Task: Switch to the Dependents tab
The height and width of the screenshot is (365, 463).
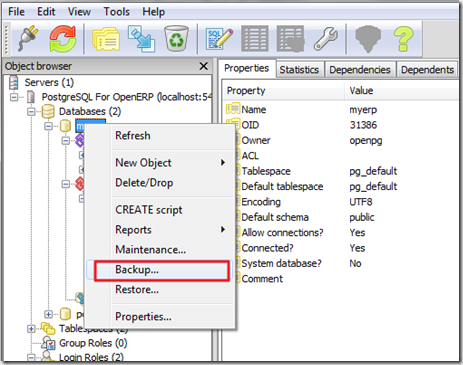Action: point(427,70)
